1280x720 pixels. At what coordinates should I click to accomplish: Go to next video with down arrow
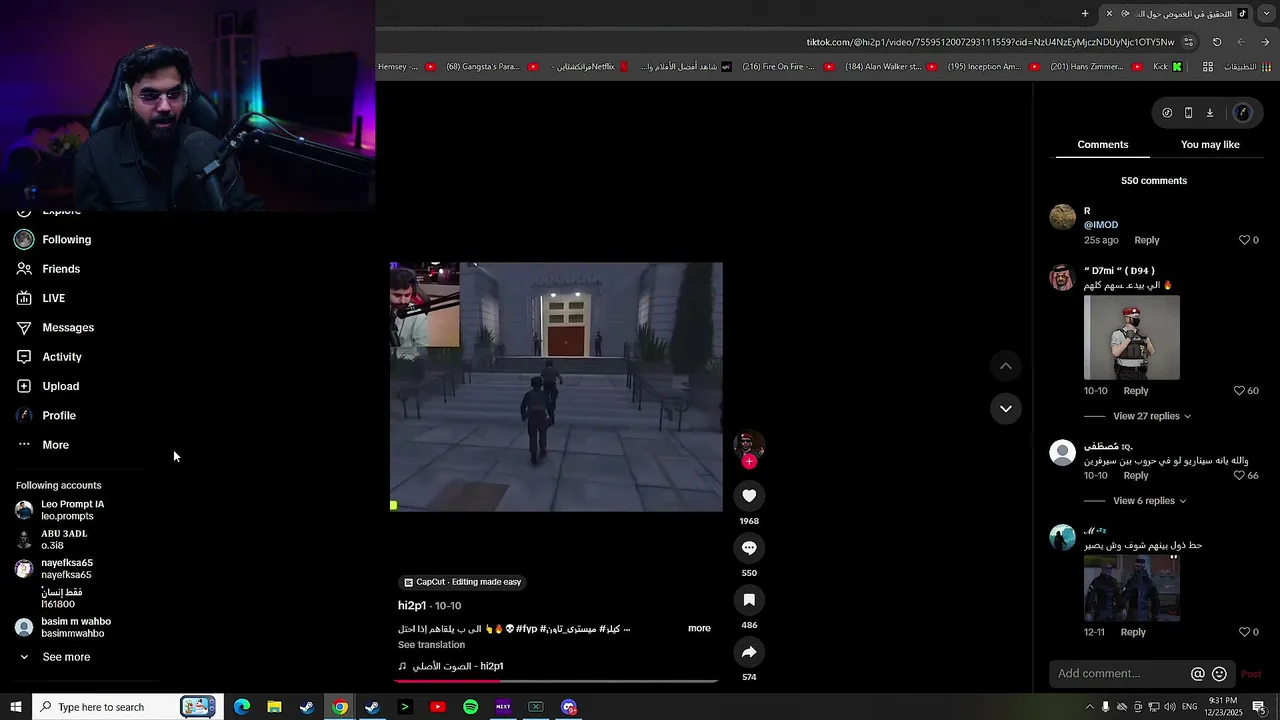pos(1006,408)
